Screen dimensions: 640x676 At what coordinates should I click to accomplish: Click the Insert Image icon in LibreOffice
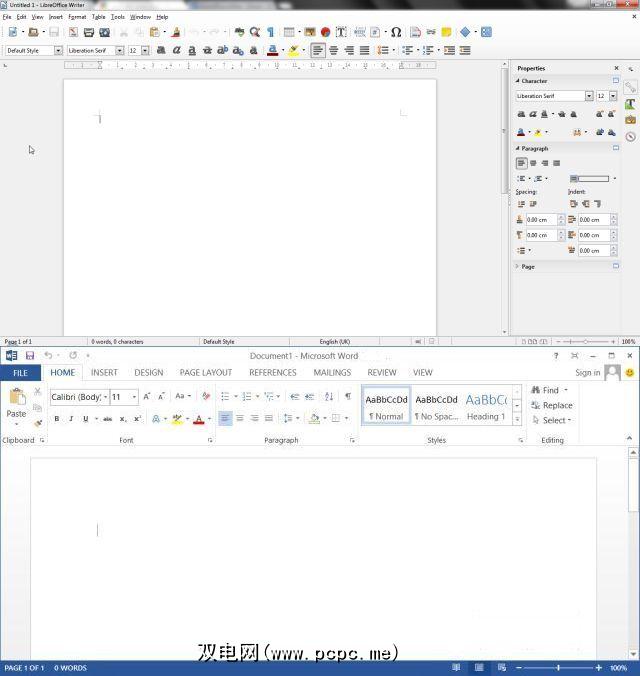(310, 32)
